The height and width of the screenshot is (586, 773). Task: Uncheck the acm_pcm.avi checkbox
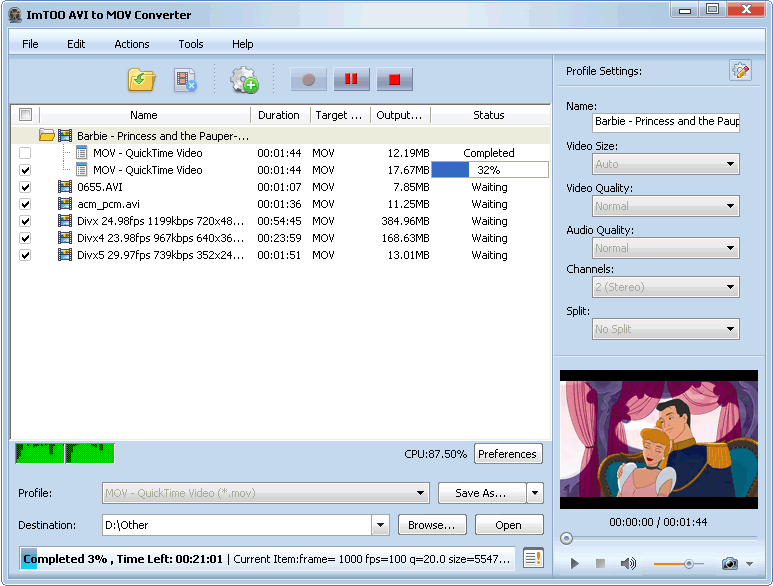pos(25,204)
